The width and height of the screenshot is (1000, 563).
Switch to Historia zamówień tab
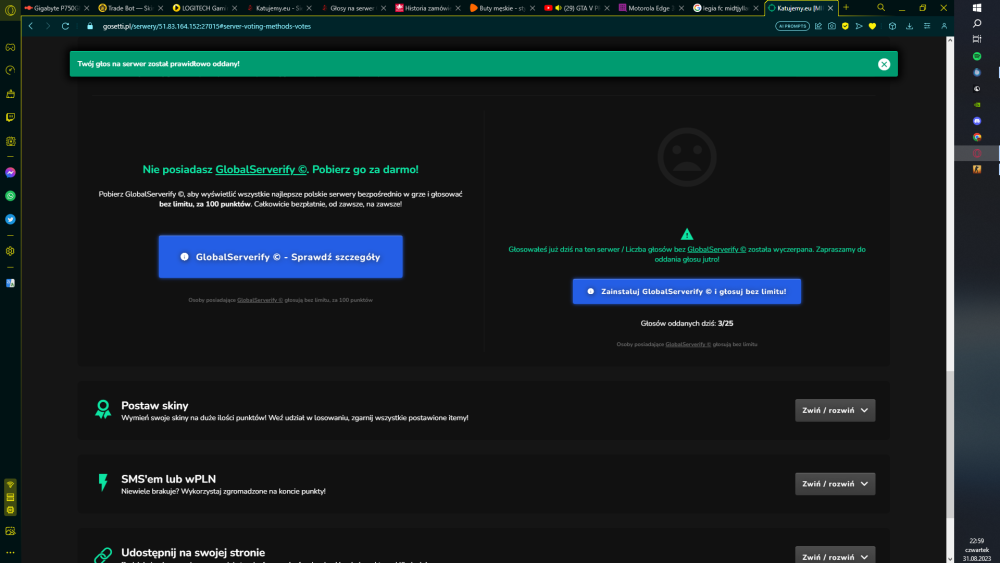(x=427, y=8)
